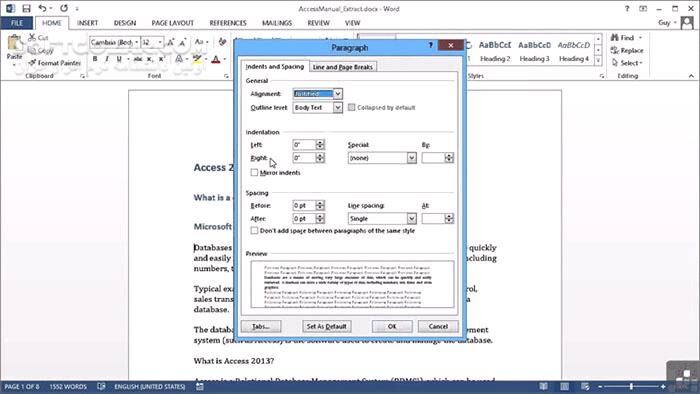Open the proofing status icon

pyautogui.click(x=101, y=386)
